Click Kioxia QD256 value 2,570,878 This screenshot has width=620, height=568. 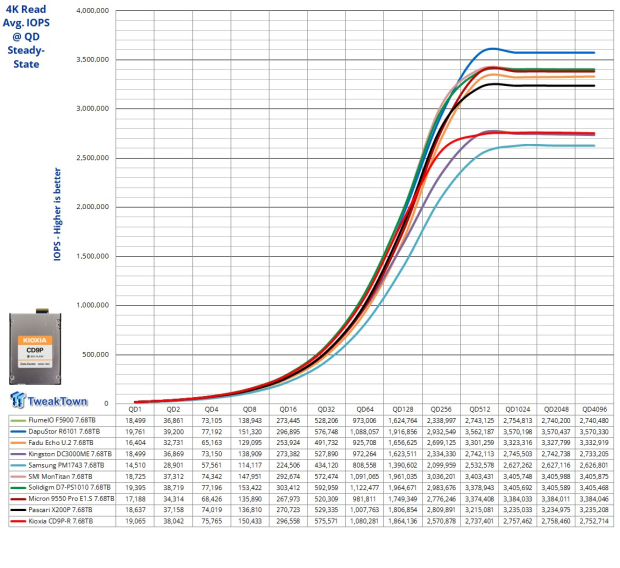441,521
